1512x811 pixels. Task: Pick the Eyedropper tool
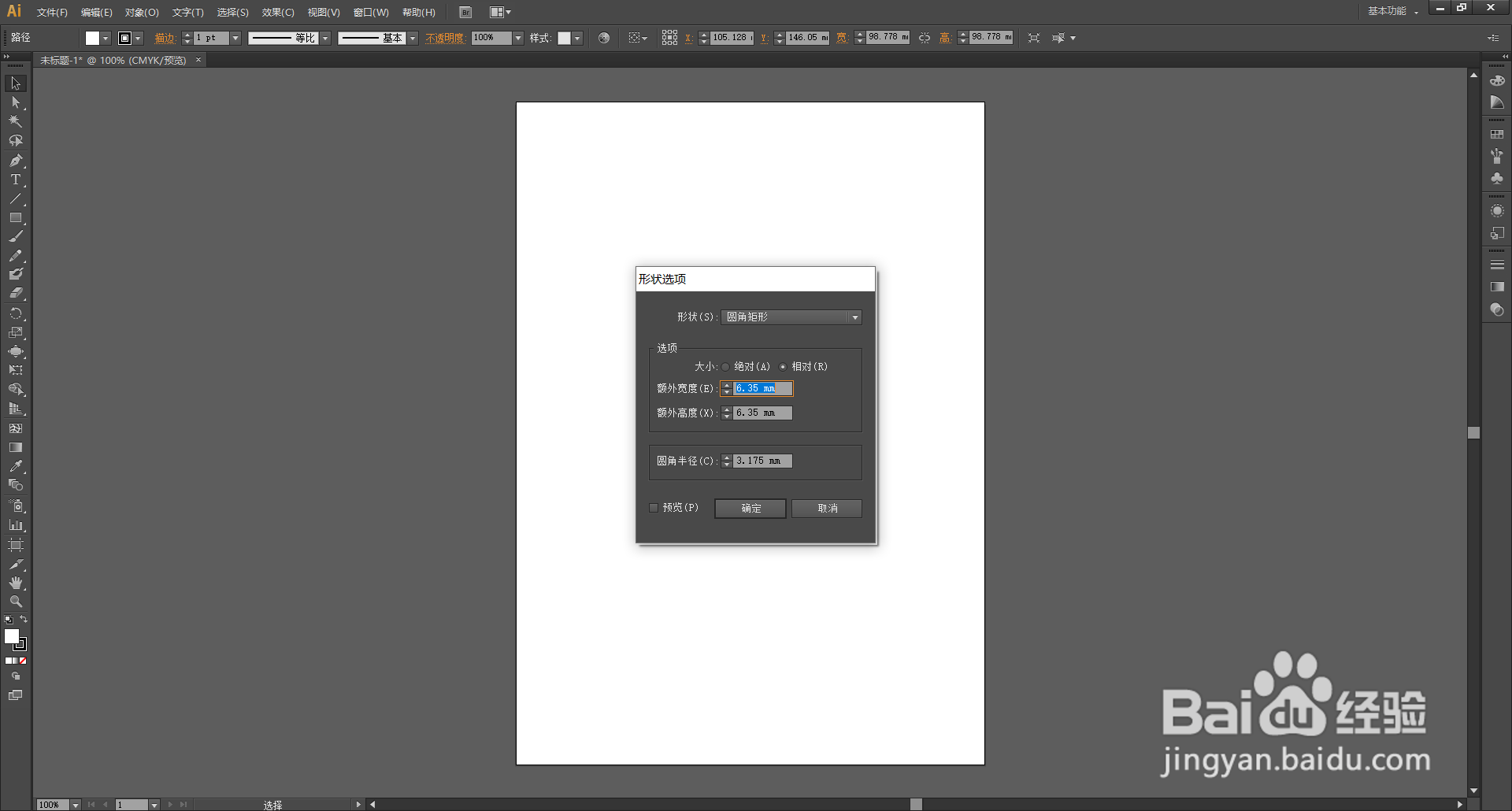coord(16,466)
